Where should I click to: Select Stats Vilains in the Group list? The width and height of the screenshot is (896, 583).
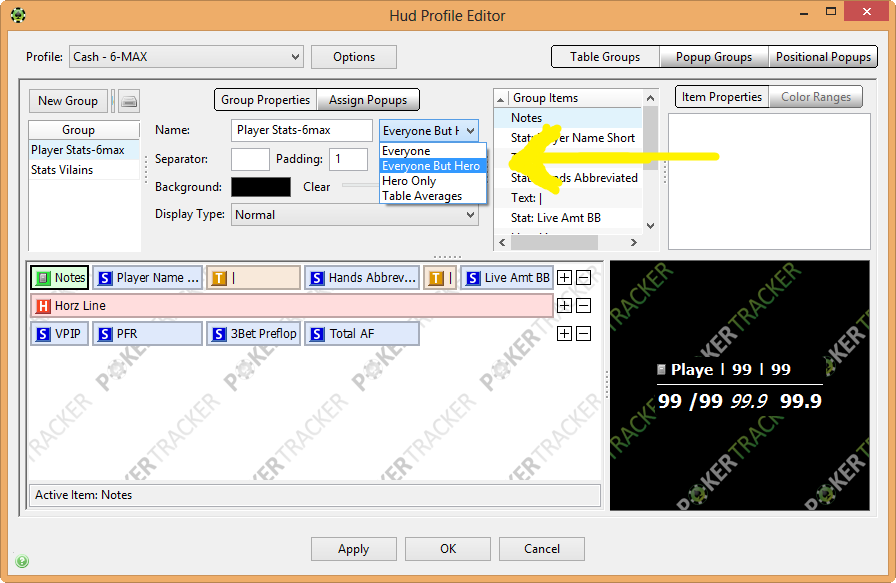click(x=84, y=170)
